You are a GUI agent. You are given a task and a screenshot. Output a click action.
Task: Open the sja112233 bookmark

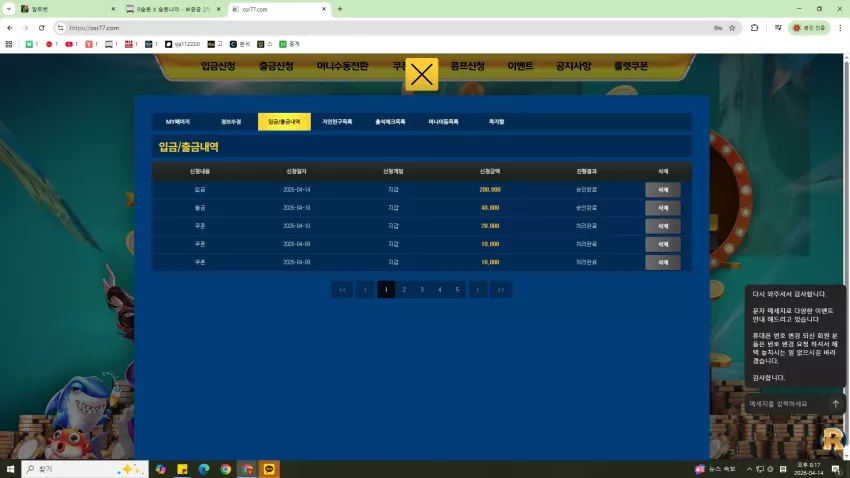tap(183, 44)
